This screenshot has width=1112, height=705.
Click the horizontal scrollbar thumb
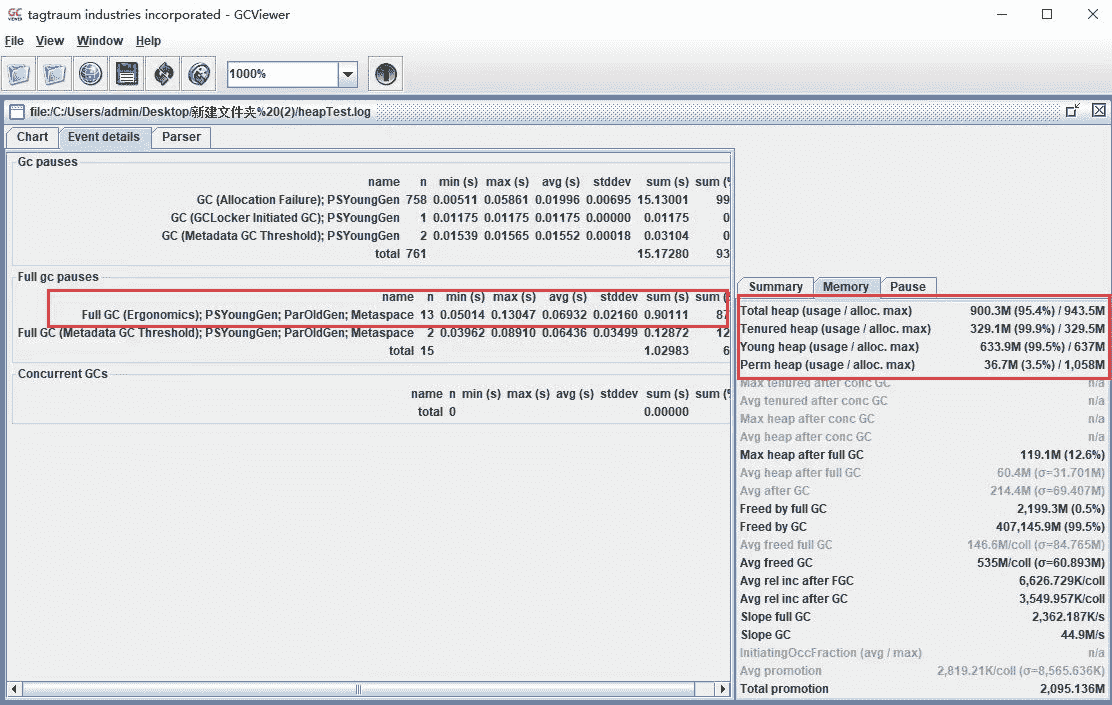357,689
